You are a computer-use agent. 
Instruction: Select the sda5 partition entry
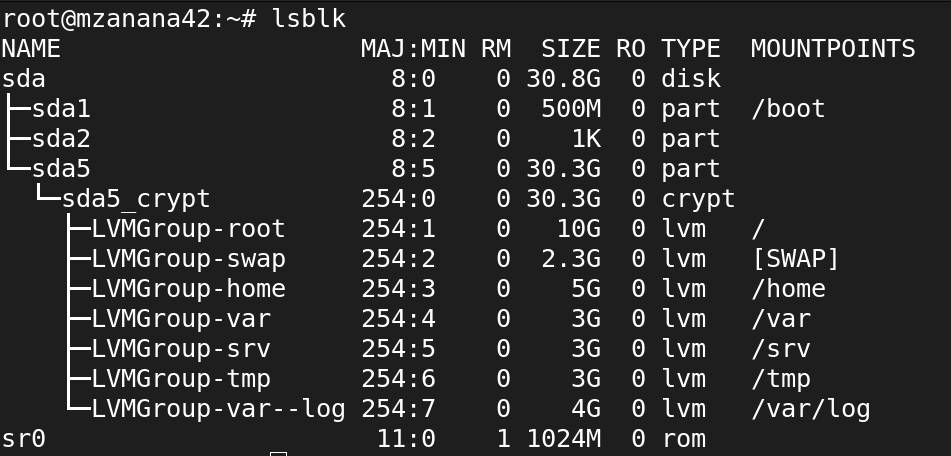point(61,169)
